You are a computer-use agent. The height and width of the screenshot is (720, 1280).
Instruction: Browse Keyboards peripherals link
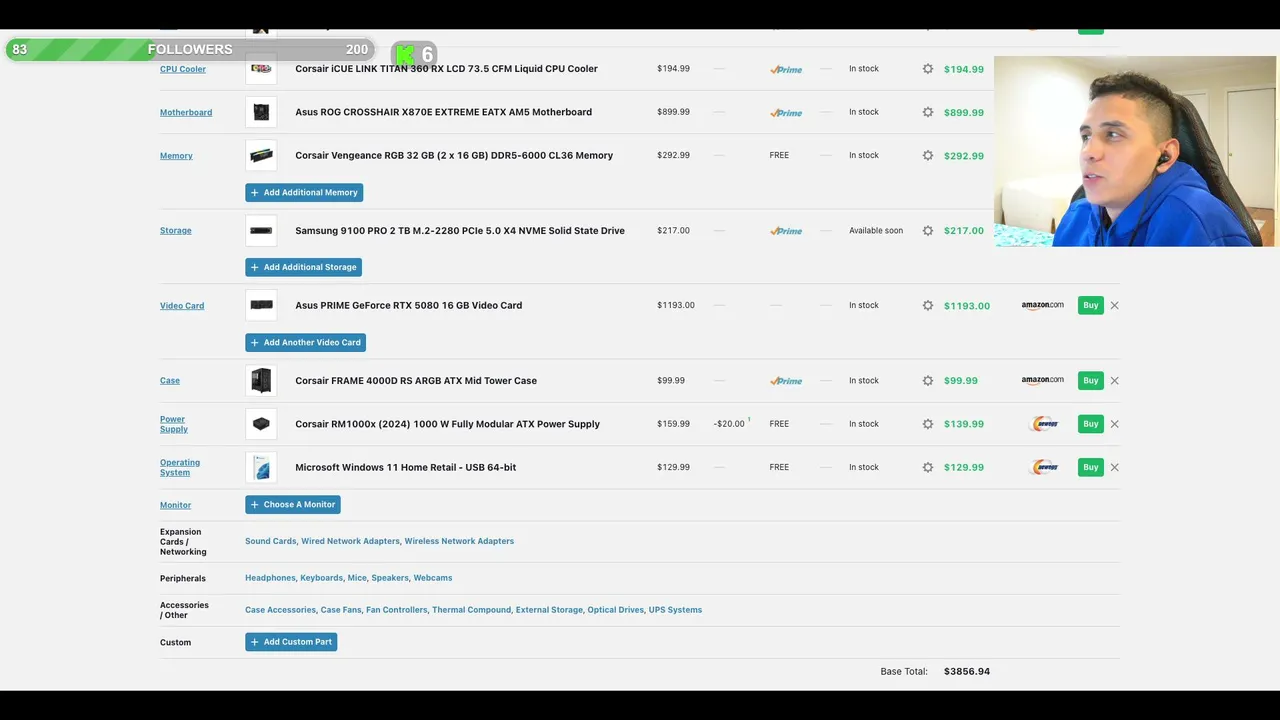tap(321, 578)
